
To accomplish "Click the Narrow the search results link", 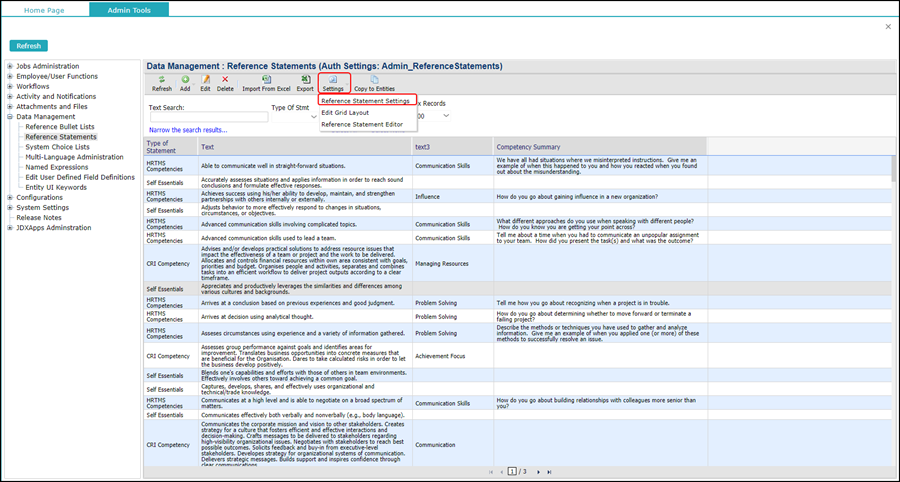I will (x=187, y=130).
